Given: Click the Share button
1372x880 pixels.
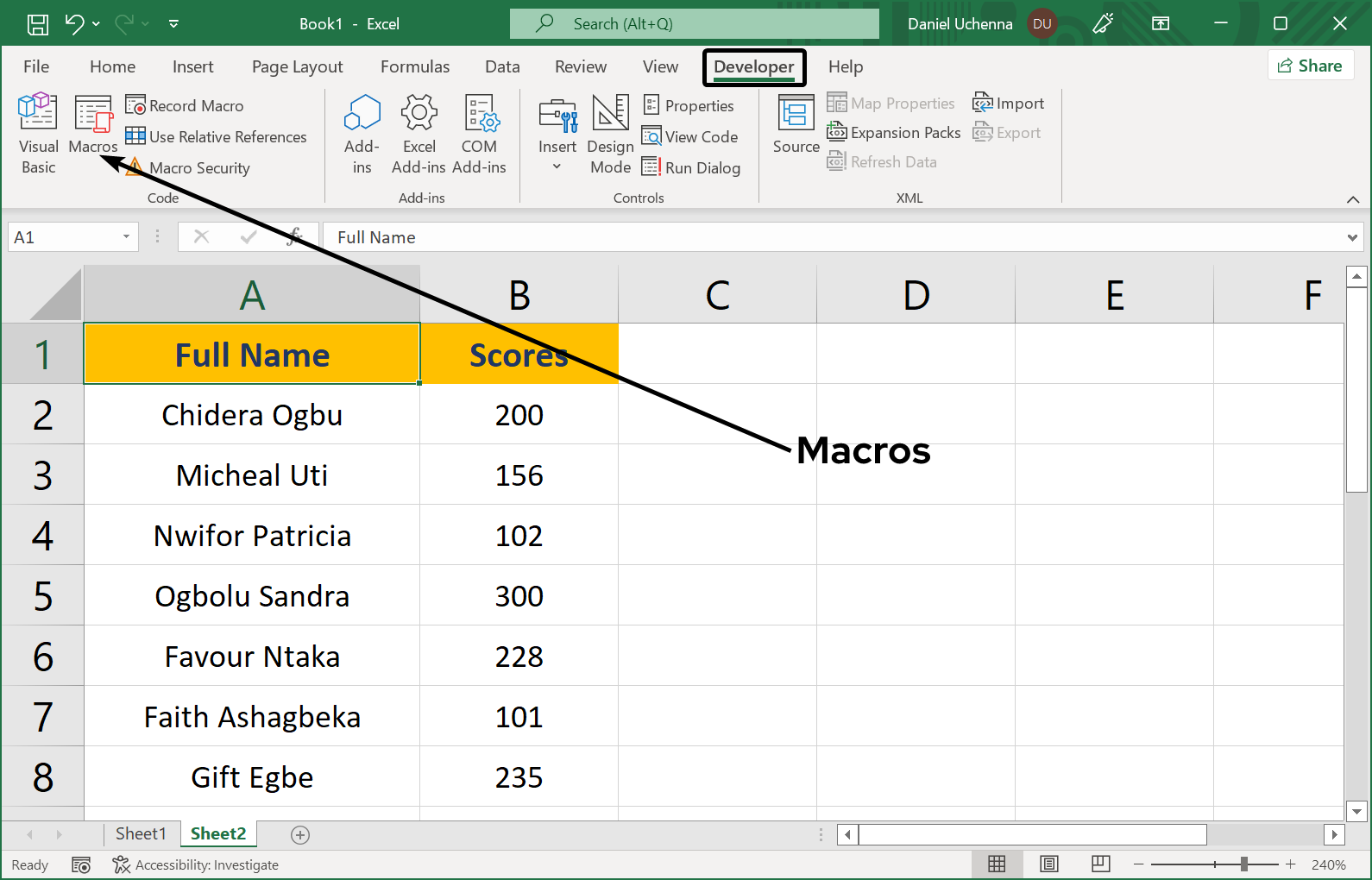Looking at the screenshot, I should click(x=1310, y=66).
